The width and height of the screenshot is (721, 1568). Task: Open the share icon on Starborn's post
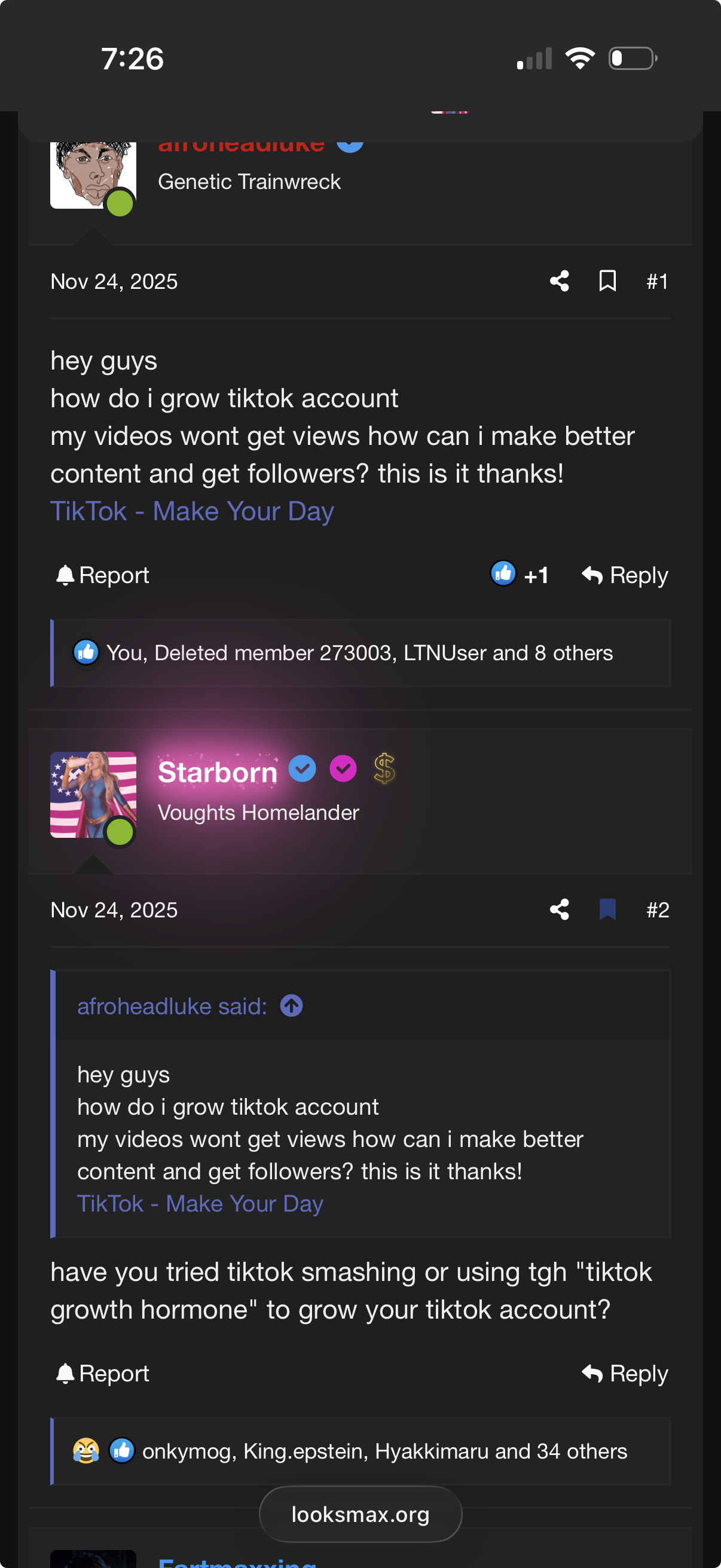(x=559, y=910)
